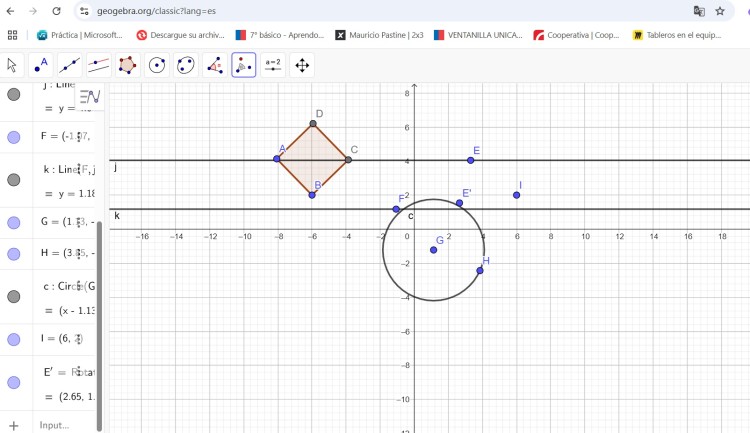
Task: Open the Práctica Microsoft bookmark
Action: click(80, 35)
